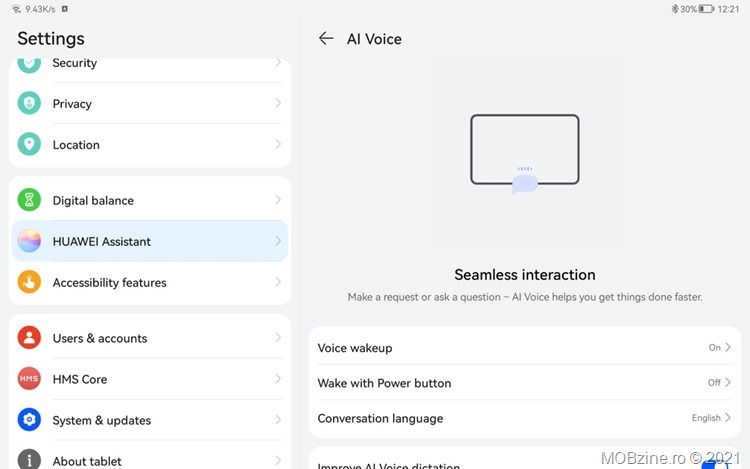The height and width of the screenshot is (469, 750).
Task: Tap the Accessibility features hand icon
Action: click(29, 282)
